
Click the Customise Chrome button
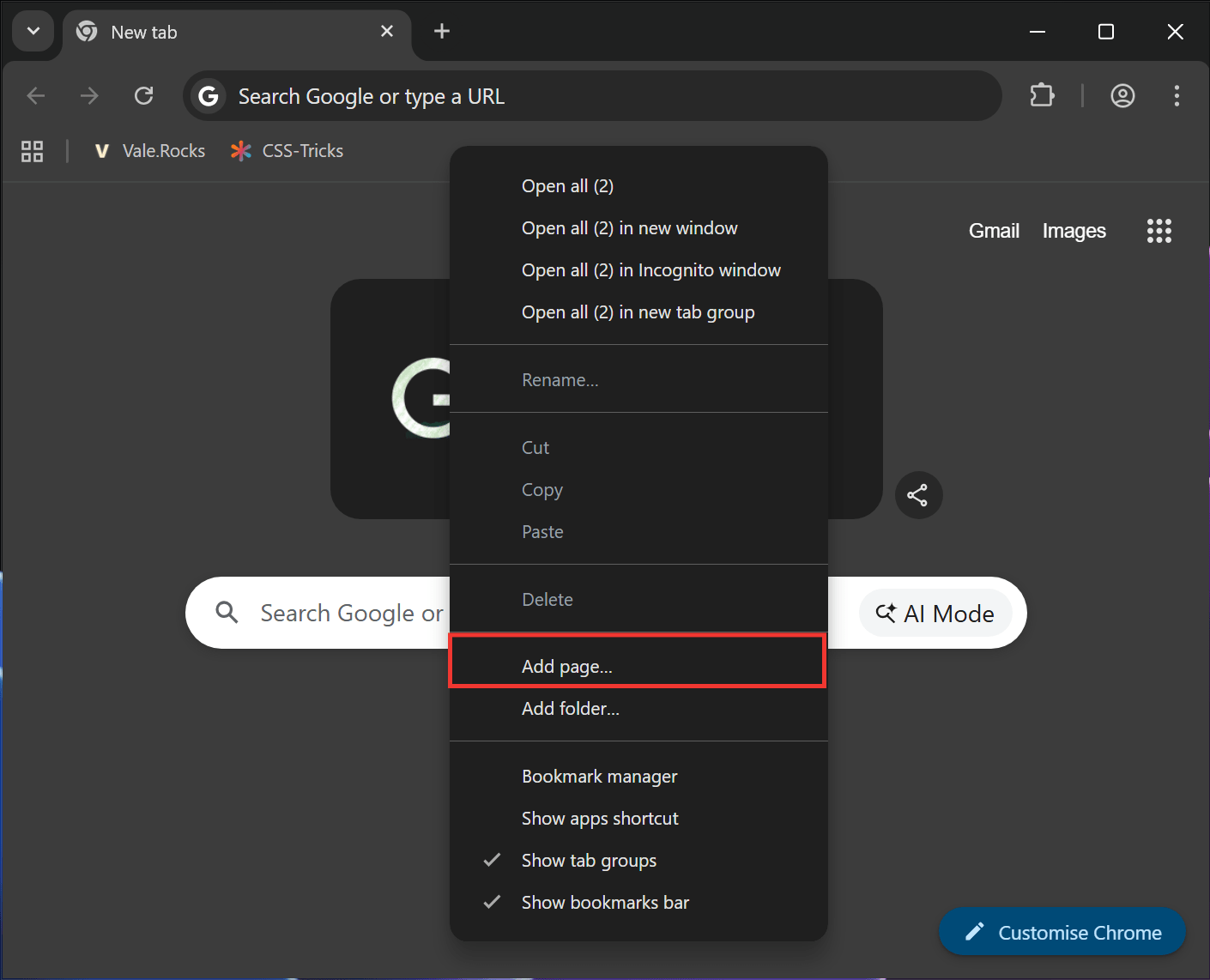[x=1062, y=932]
